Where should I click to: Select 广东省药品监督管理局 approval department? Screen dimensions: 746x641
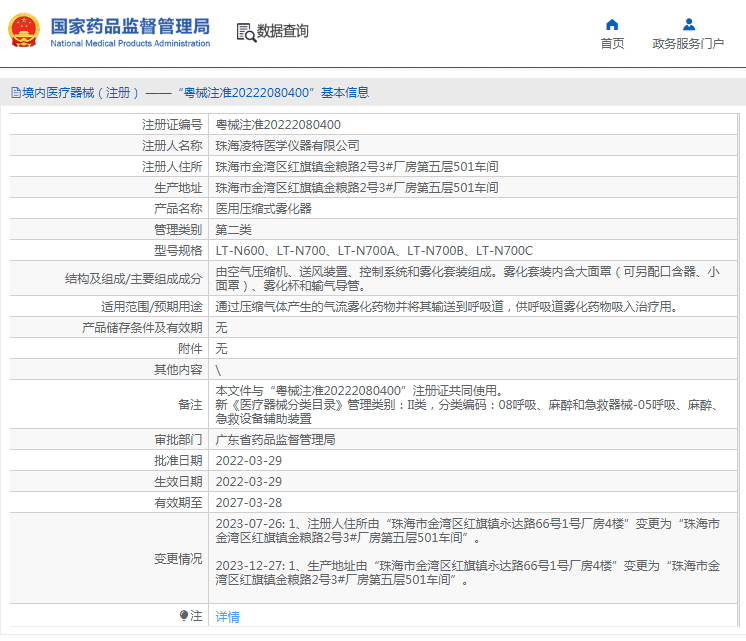click(275, 440)
